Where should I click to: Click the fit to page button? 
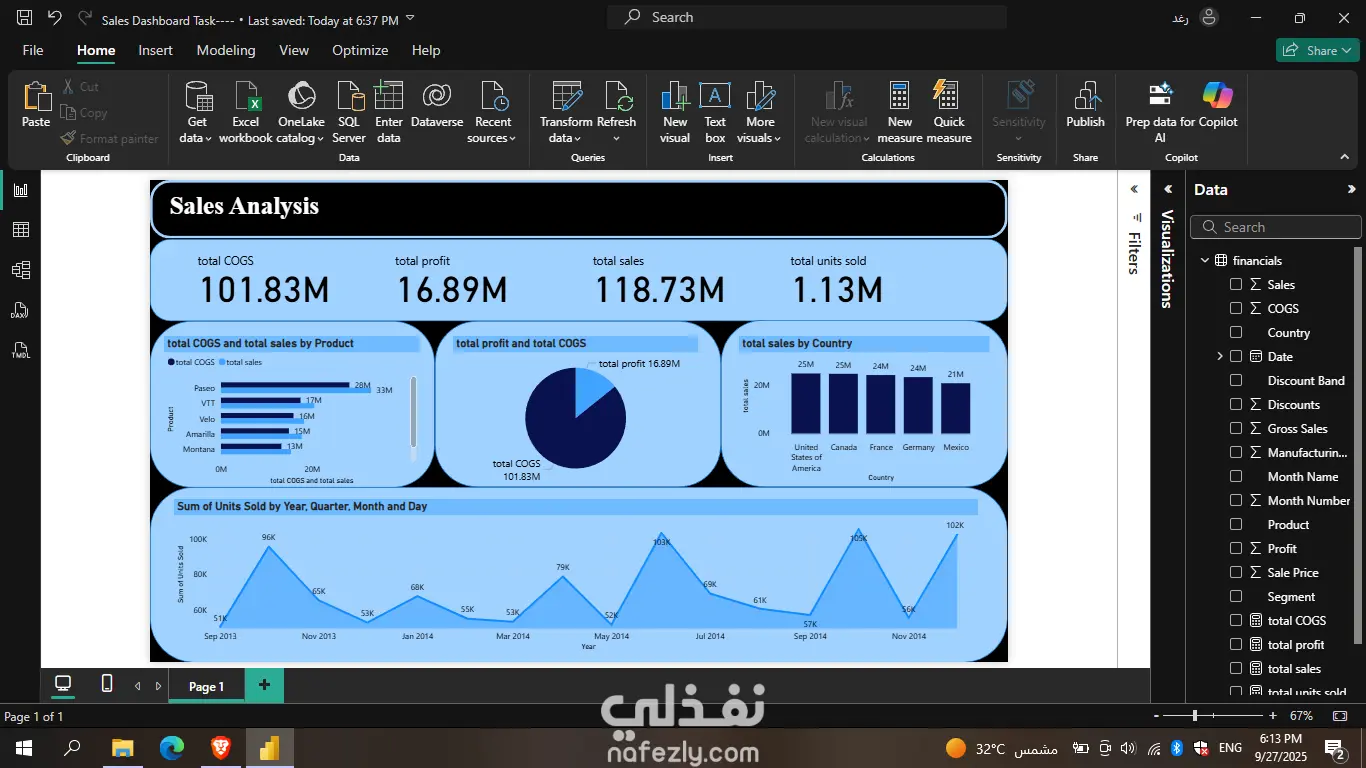click(x=1340, y=716)
